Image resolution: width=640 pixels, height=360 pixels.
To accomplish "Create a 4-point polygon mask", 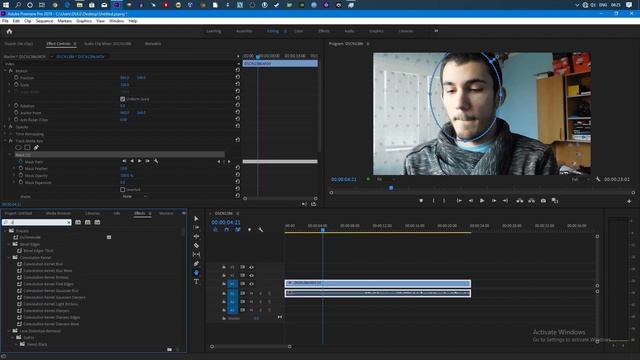I will coord(27,148).
